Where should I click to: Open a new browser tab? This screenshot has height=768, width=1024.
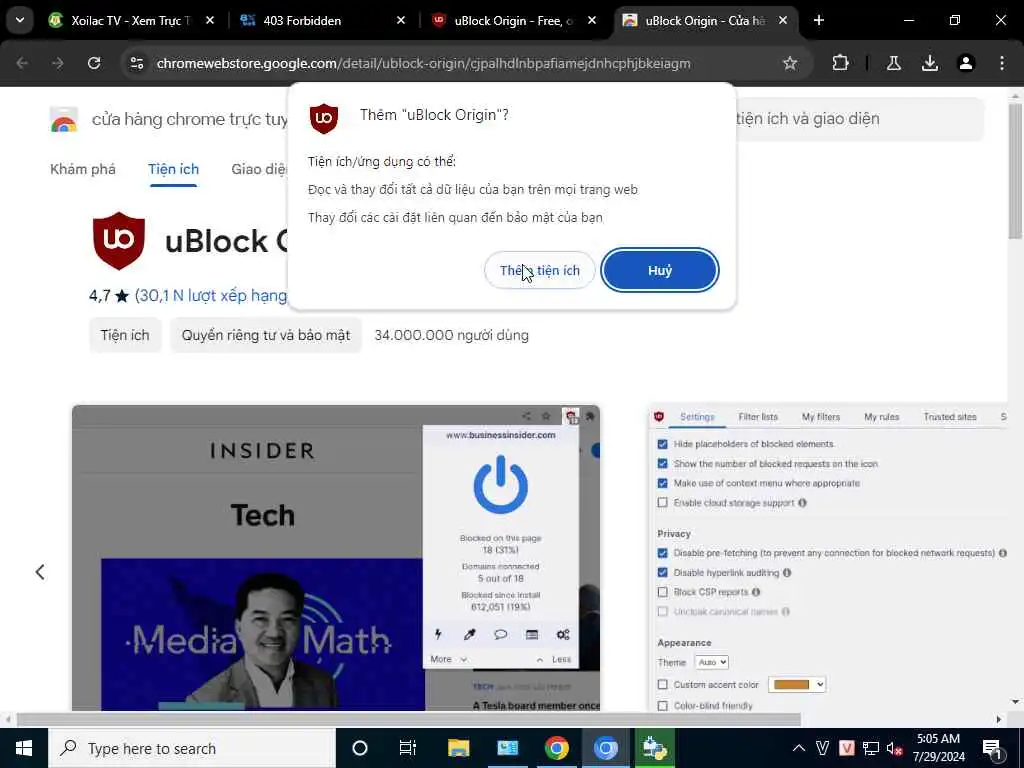[819, 21]
